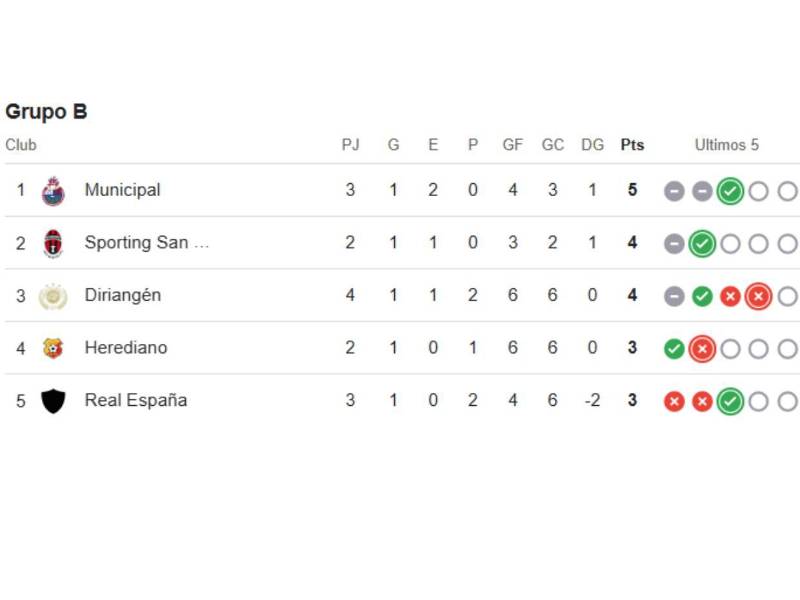
Task: Click Herediano's green win indicator
Action: coord(673,349)
